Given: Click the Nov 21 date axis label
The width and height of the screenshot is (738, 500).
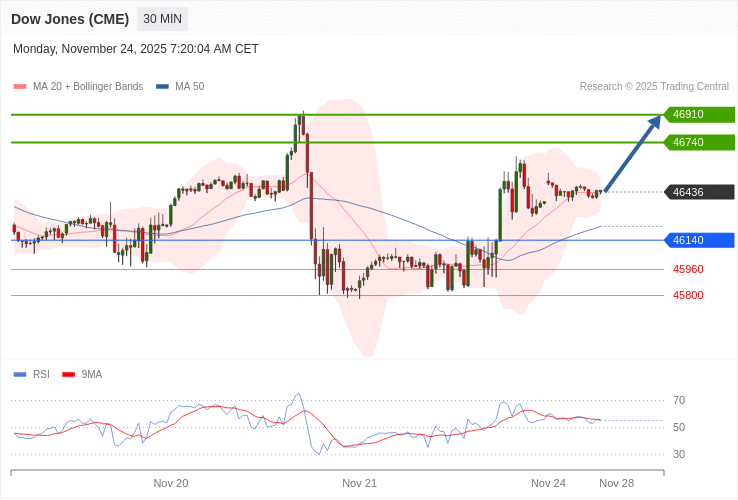Looking at the screenshot, I should [360, 484].
